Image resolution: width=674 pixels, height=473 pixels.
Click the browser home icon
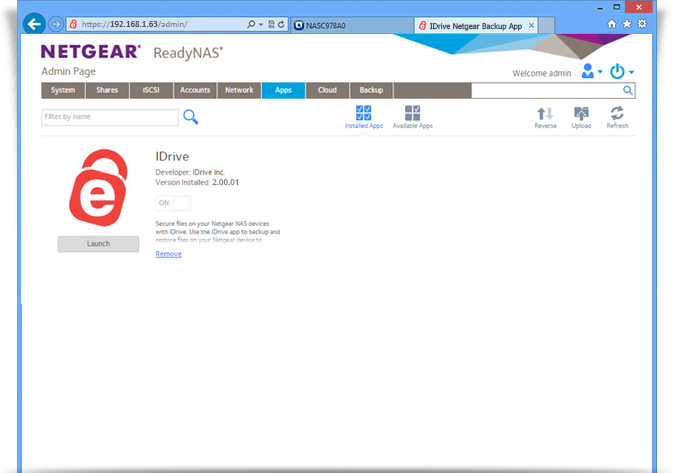(612, 24)
